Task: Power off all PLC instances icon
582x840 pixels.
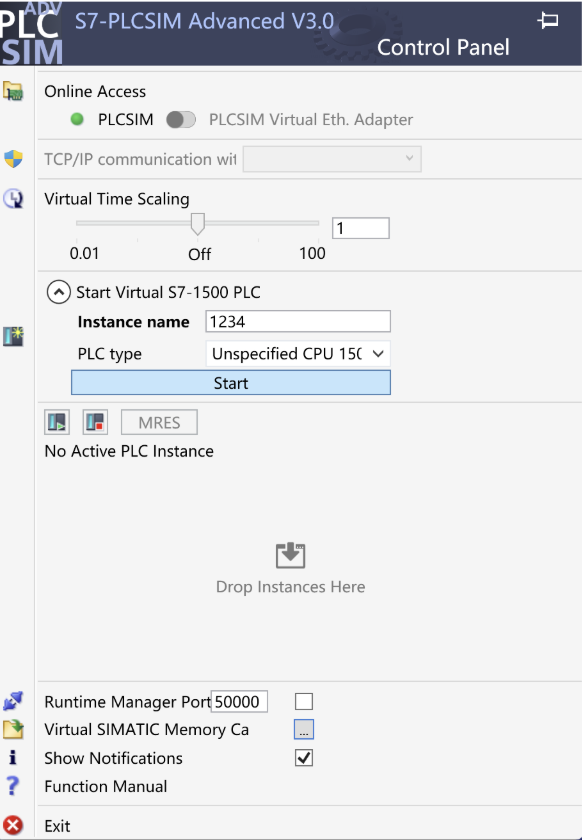Action: tap(95, 422)
